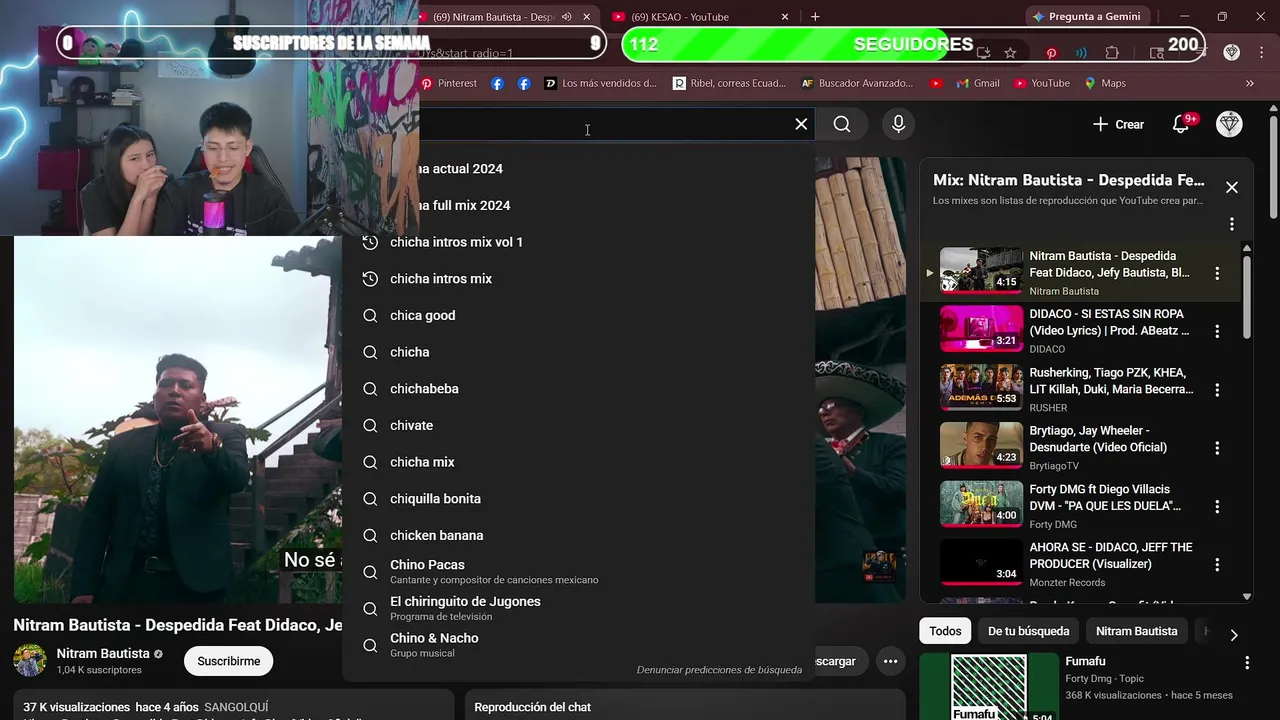This screenshot has height=720, width=1280.
Task: Open options for Forty DMG PA QUE LES DUELA
Action: point(1217,507)
